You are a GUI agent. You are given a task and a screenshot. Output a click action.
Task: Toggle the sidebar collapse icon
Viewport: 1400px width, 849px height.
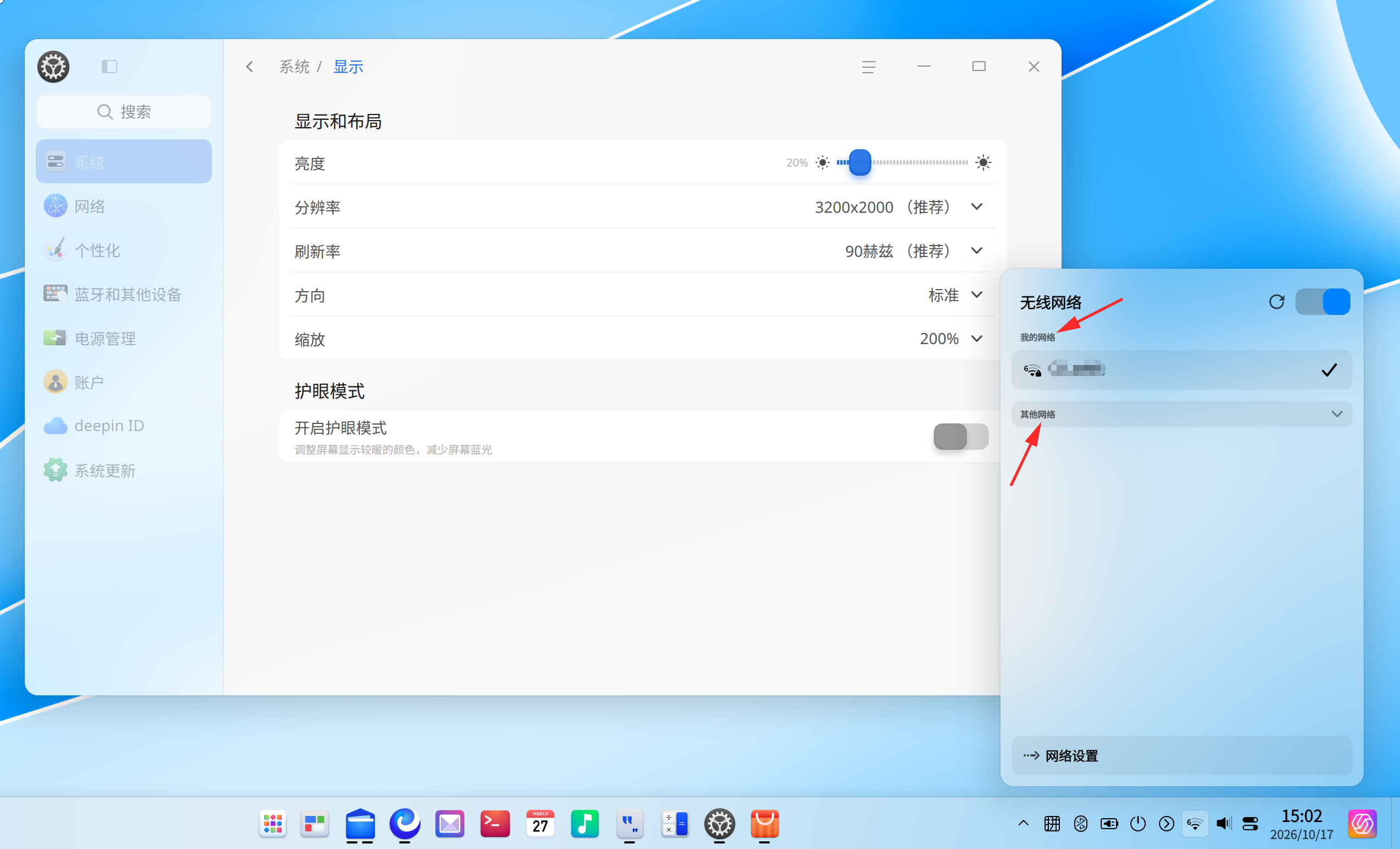pyautogui.click(x=109, y=67)
